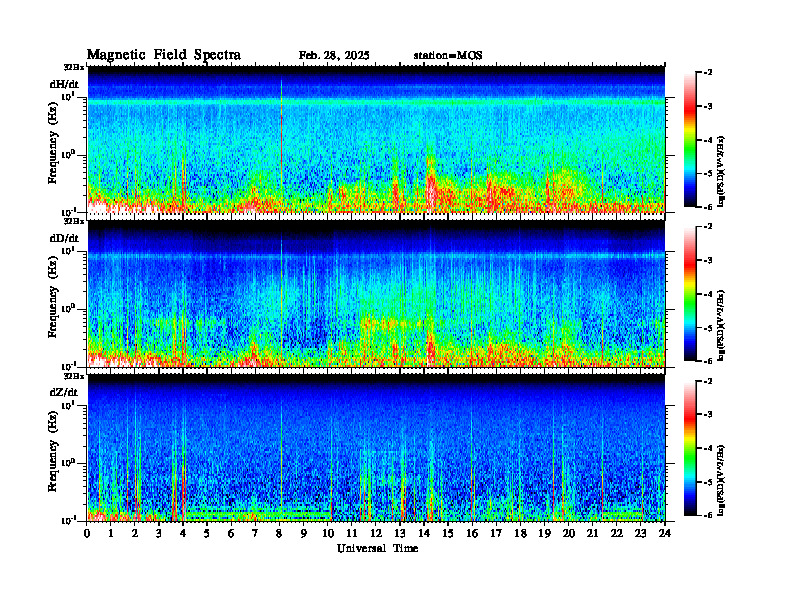This screenshot has width=792, height=612.
Task: Click hour 22 tick label on time axis
Action: click(x=617, y=533)
